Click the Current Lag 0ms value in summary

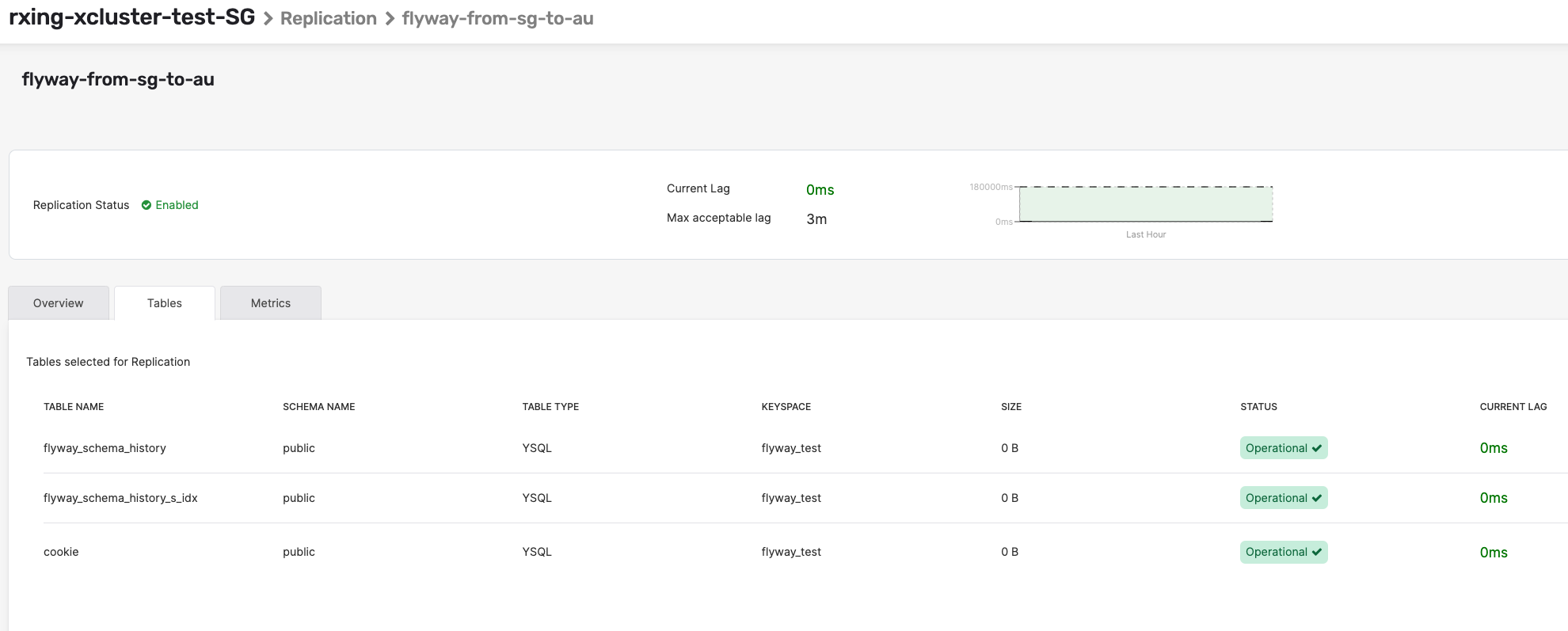820,190
